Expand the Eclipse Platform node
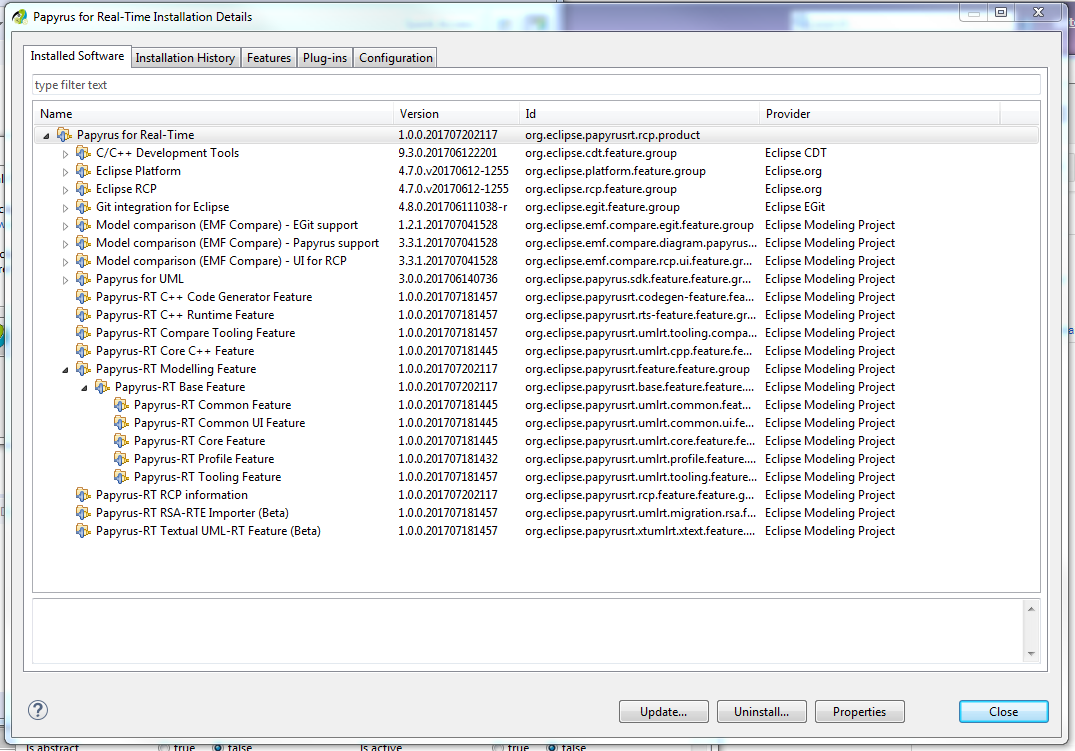This screenshot has height=751, width=1075. (x=65, y=171)
